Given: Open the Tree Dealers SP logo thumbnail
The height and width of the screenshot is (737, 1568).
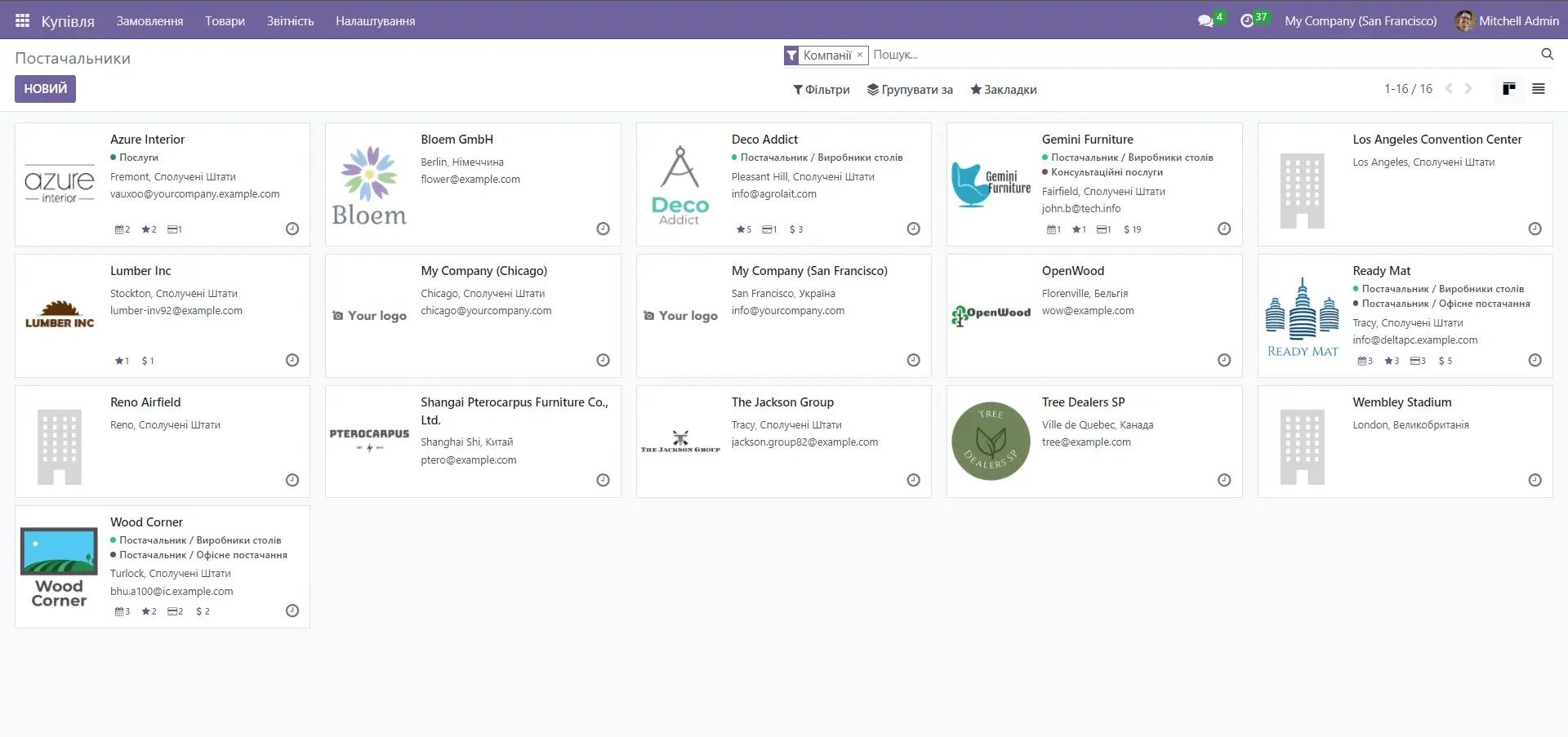Looking at the screenshot, I should click(991, 442).
